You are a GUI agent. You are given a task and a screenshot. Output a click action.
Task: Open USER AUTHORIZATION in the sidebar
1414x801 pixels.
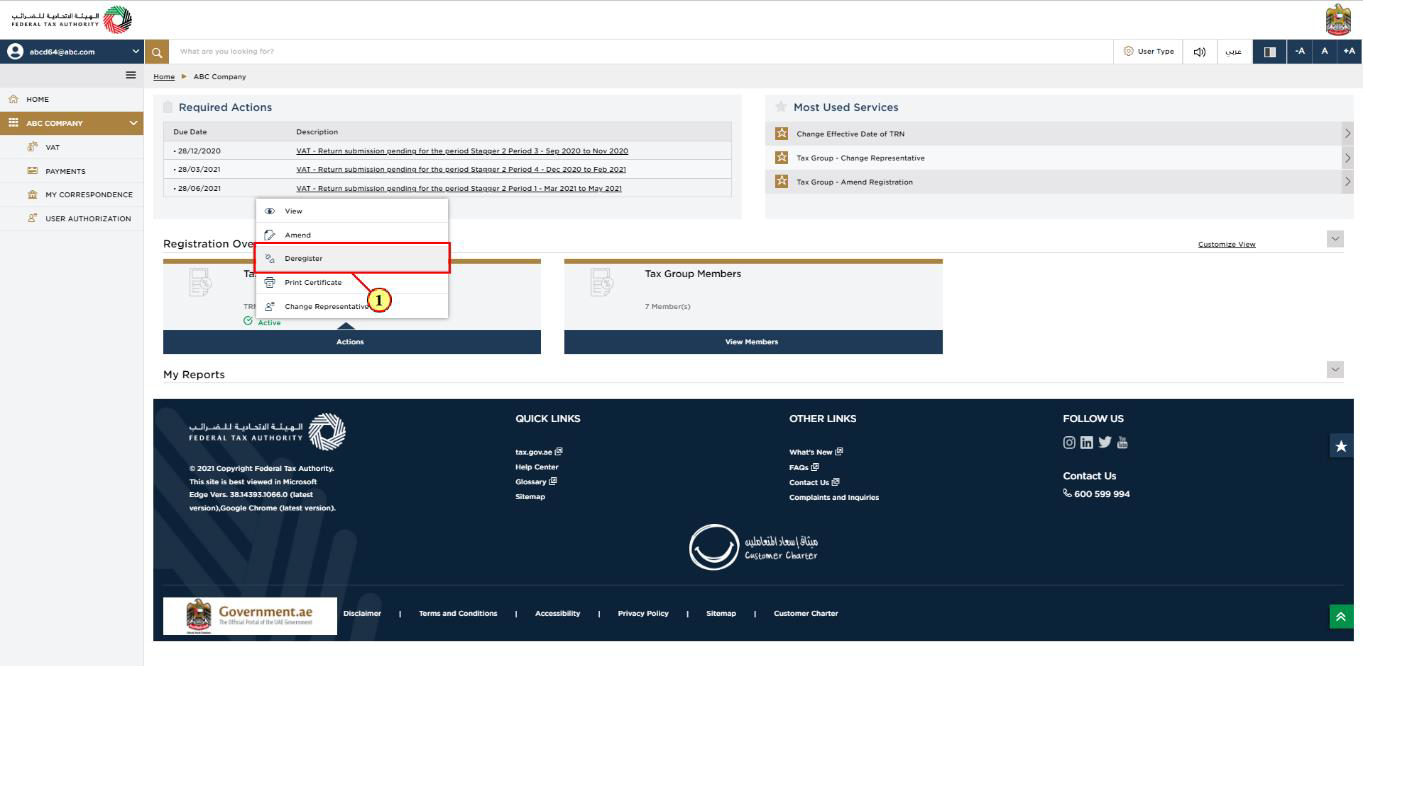tap(88, 219)
